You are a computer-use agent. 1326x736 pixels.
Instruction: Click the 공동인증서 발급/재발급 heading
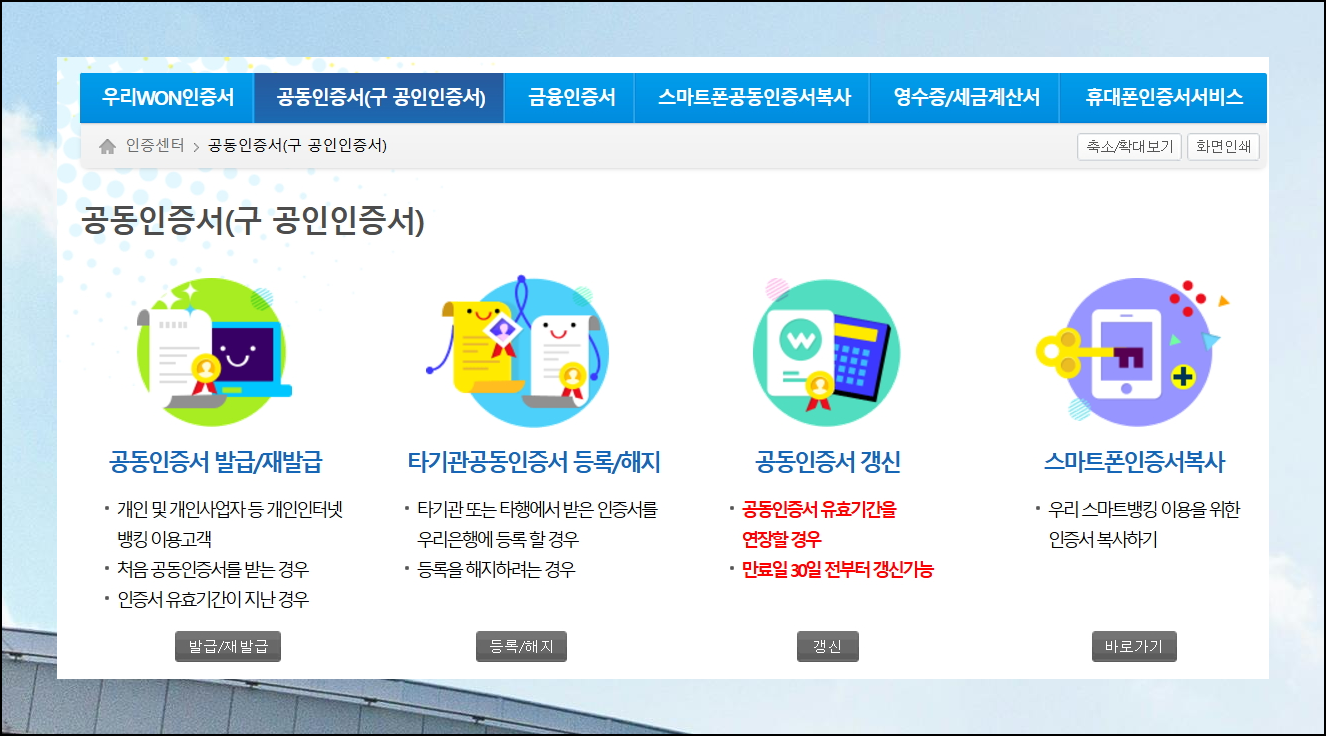216,462
